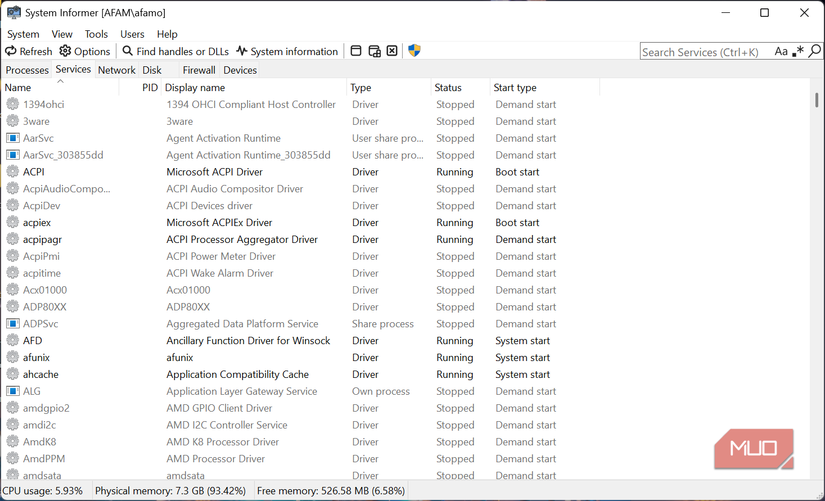Open Find handles or DLLs
The width and height of the screenshot is (825, 501).
click(175, 52)
